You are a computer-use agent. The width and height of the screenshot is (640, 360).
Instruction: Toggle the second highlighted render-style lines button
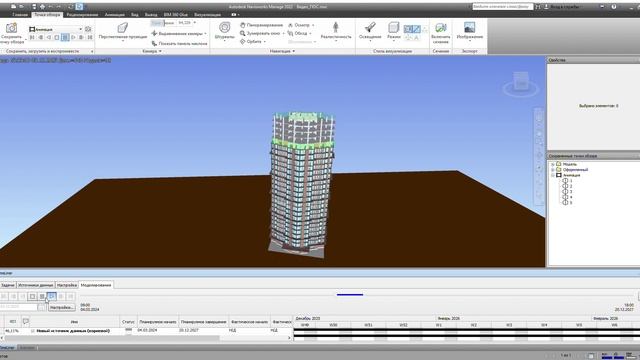(416, 29)
